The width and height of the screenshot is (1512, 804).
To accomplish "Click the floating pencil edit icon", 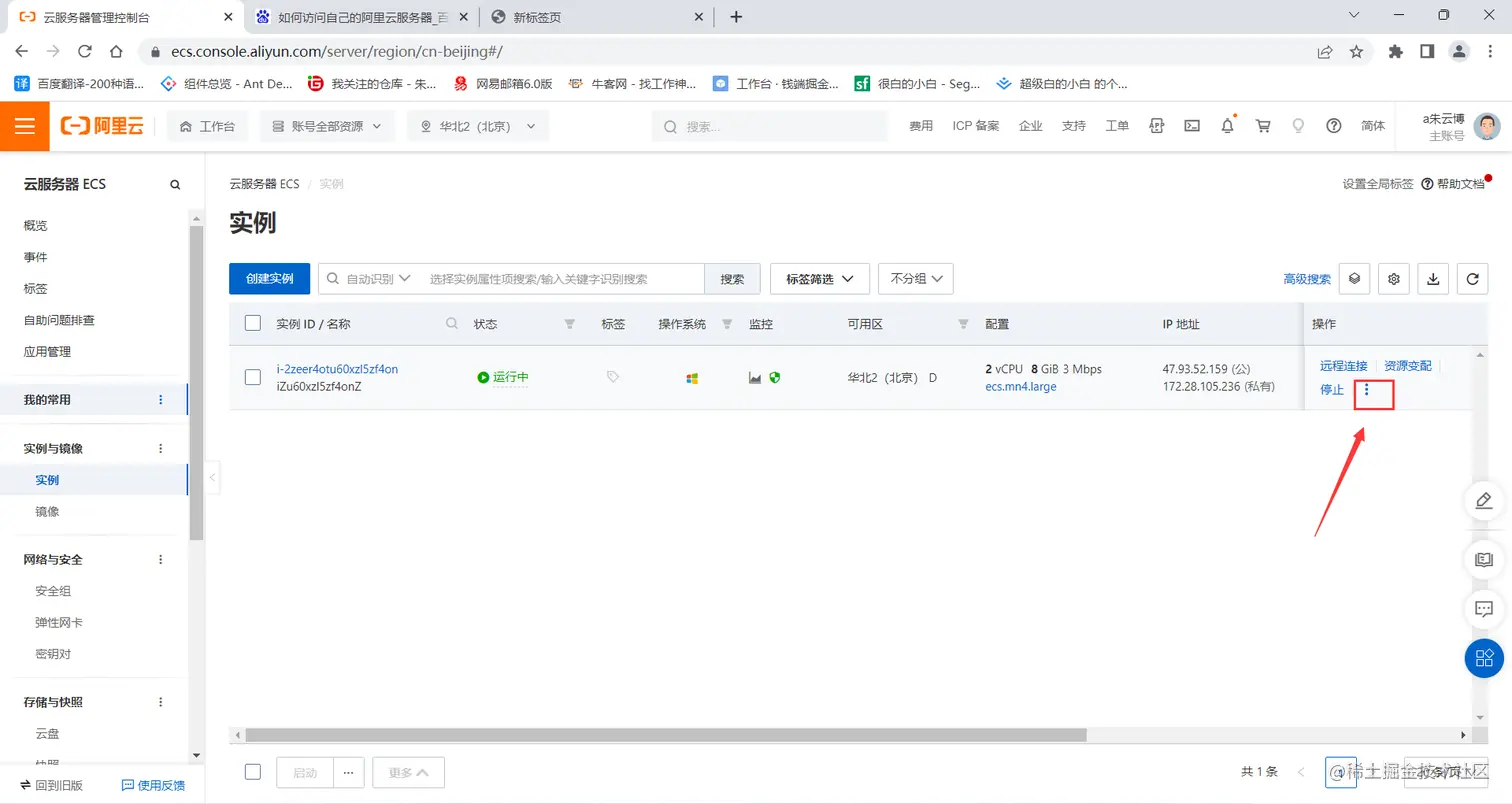I will pos(1485,502).
